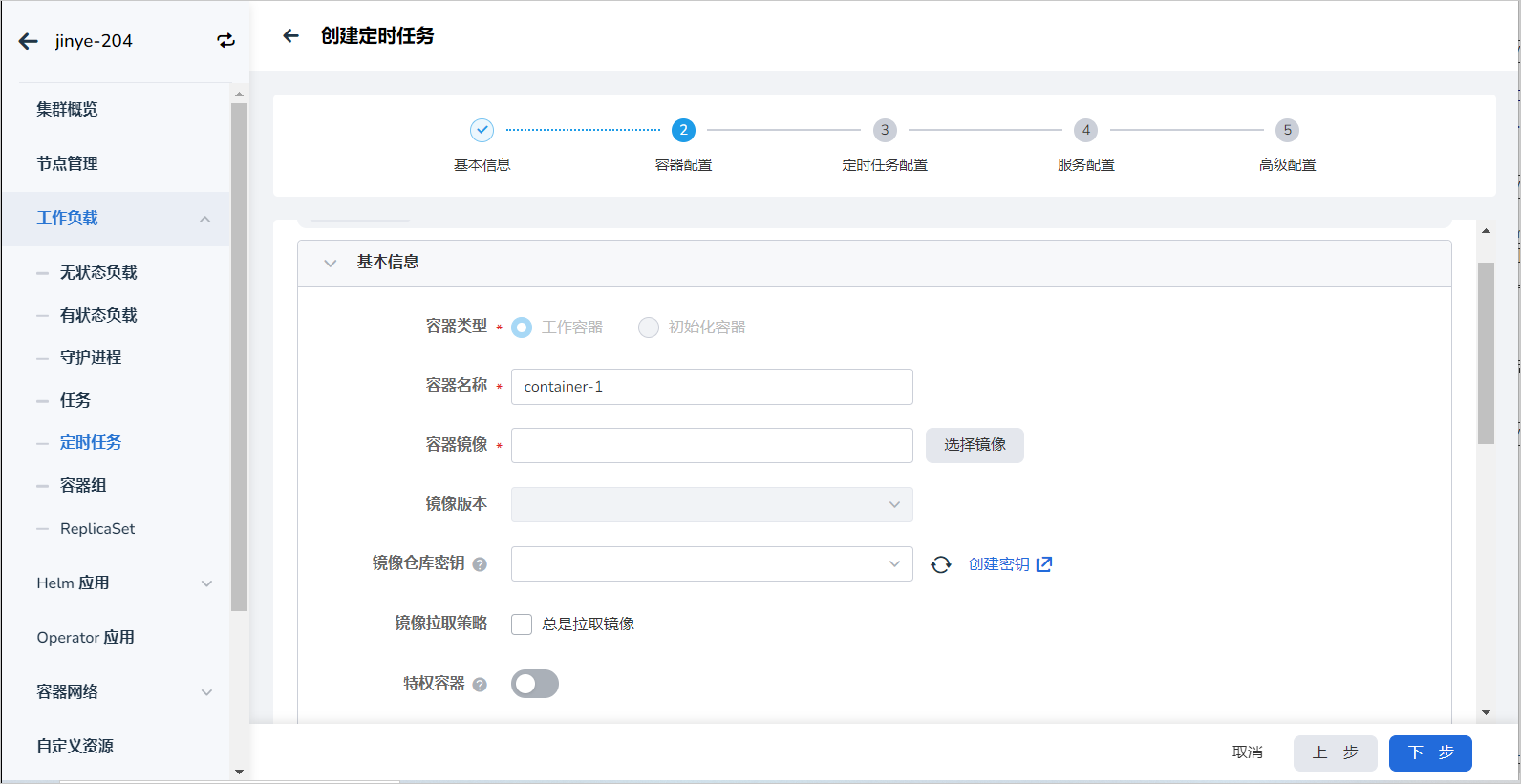This screenshot has width=1521, height=784.
Task: Click the 高级配置 step label
Action: coord(1287,165)
